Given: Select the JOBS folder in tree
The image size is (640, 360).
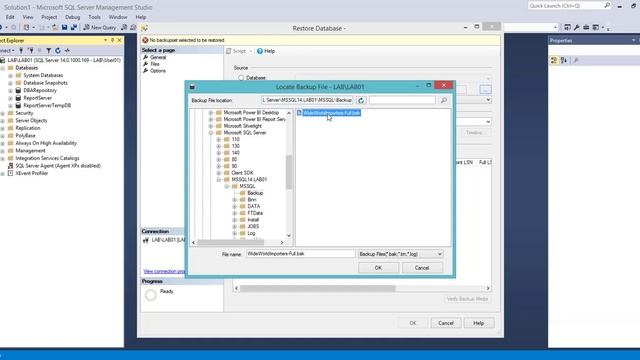Looking at the screenshot, I should tap(253, 226).
